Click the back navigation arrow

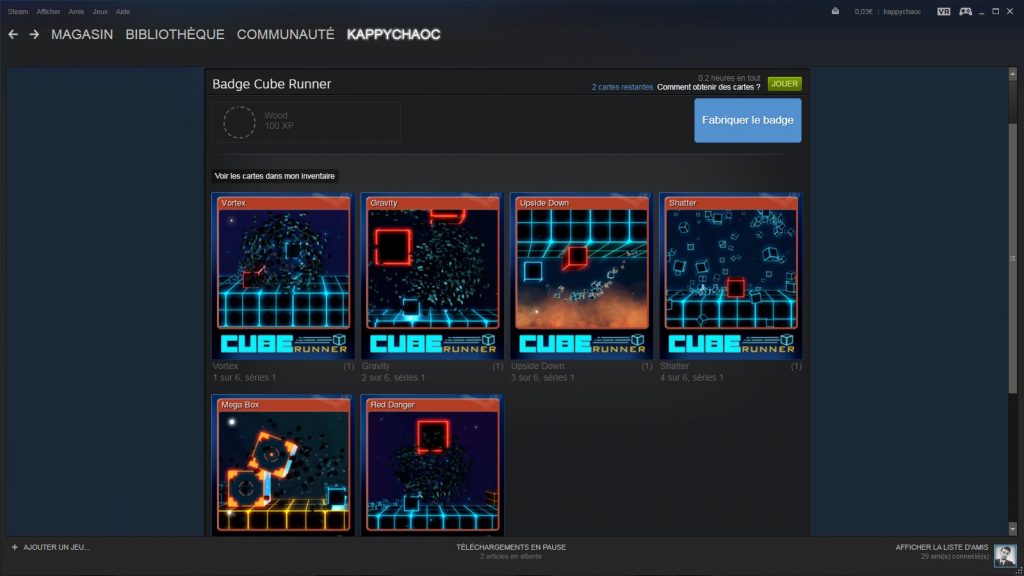[x=13, y=34]
